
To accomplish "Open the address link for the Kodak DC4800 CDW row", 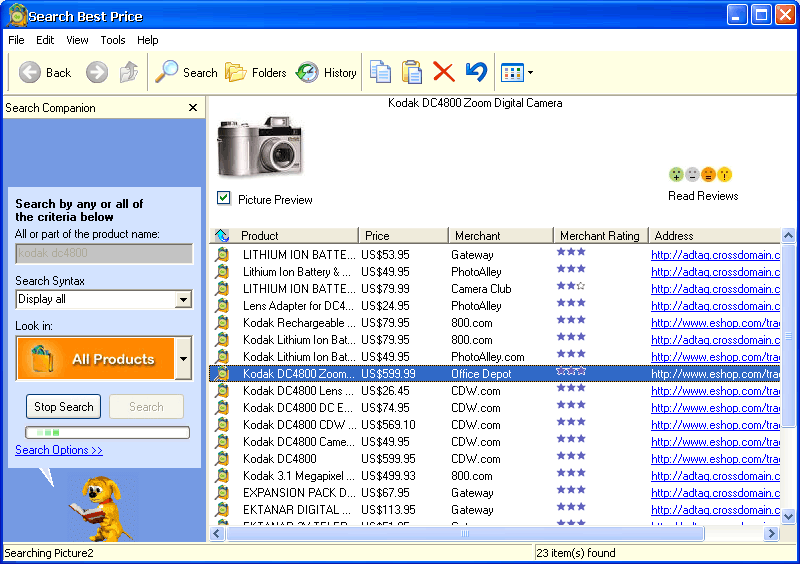I will click(715, 425).
